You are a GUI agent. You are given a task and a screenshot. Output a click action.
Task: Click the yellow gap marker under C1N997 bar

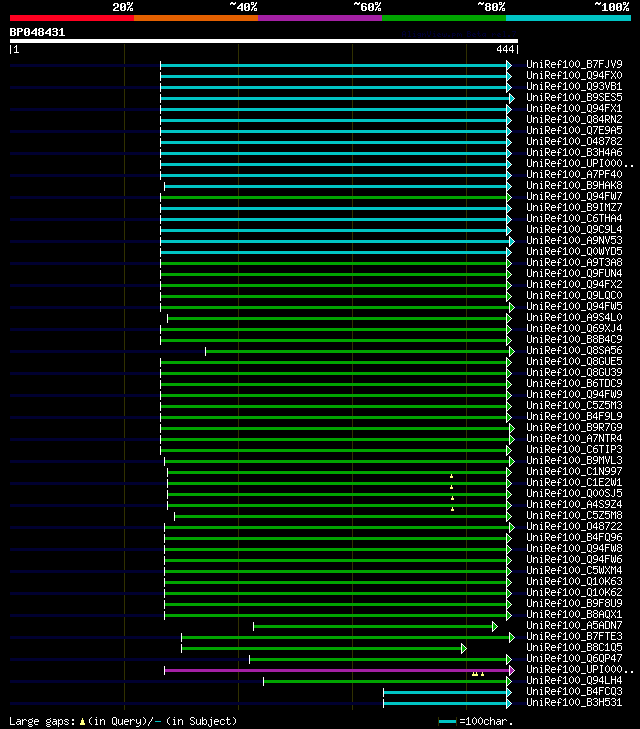pyautogui.click(x=451, y=477)
